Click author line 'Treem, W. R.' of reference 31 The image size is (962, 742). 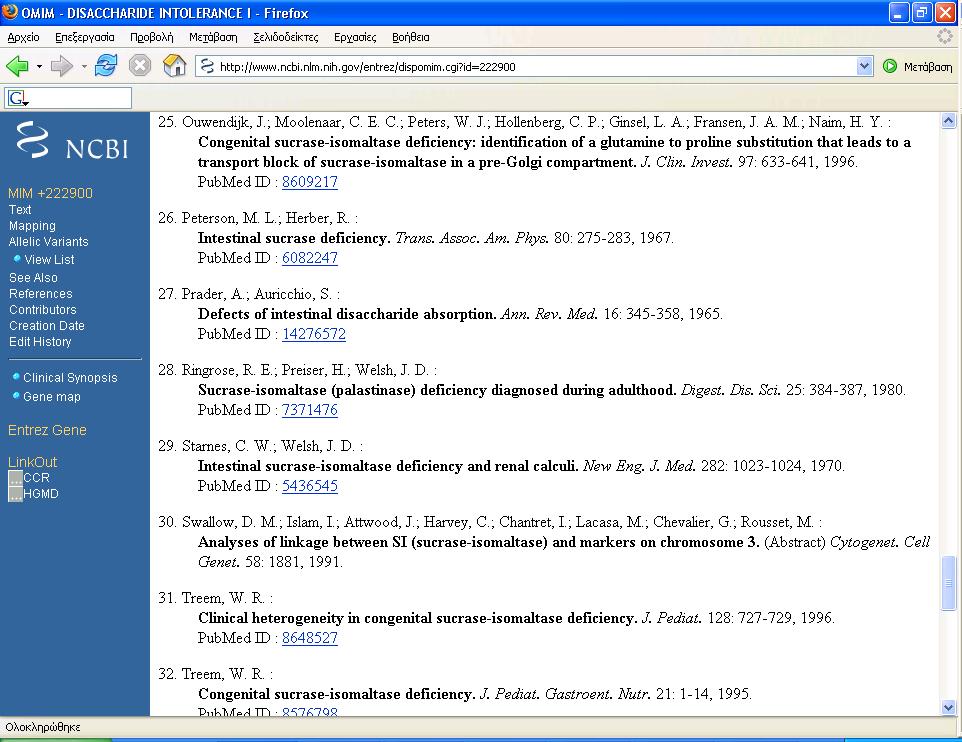coord(223,598)
